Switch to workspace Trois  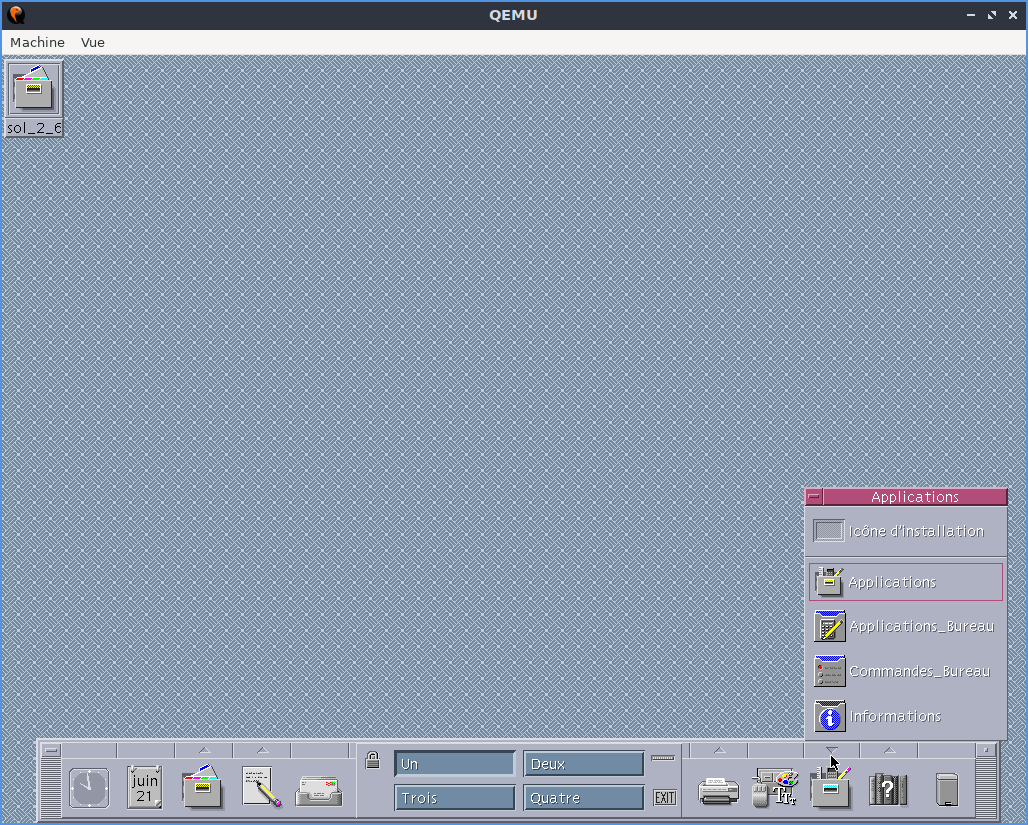[454, 798]
